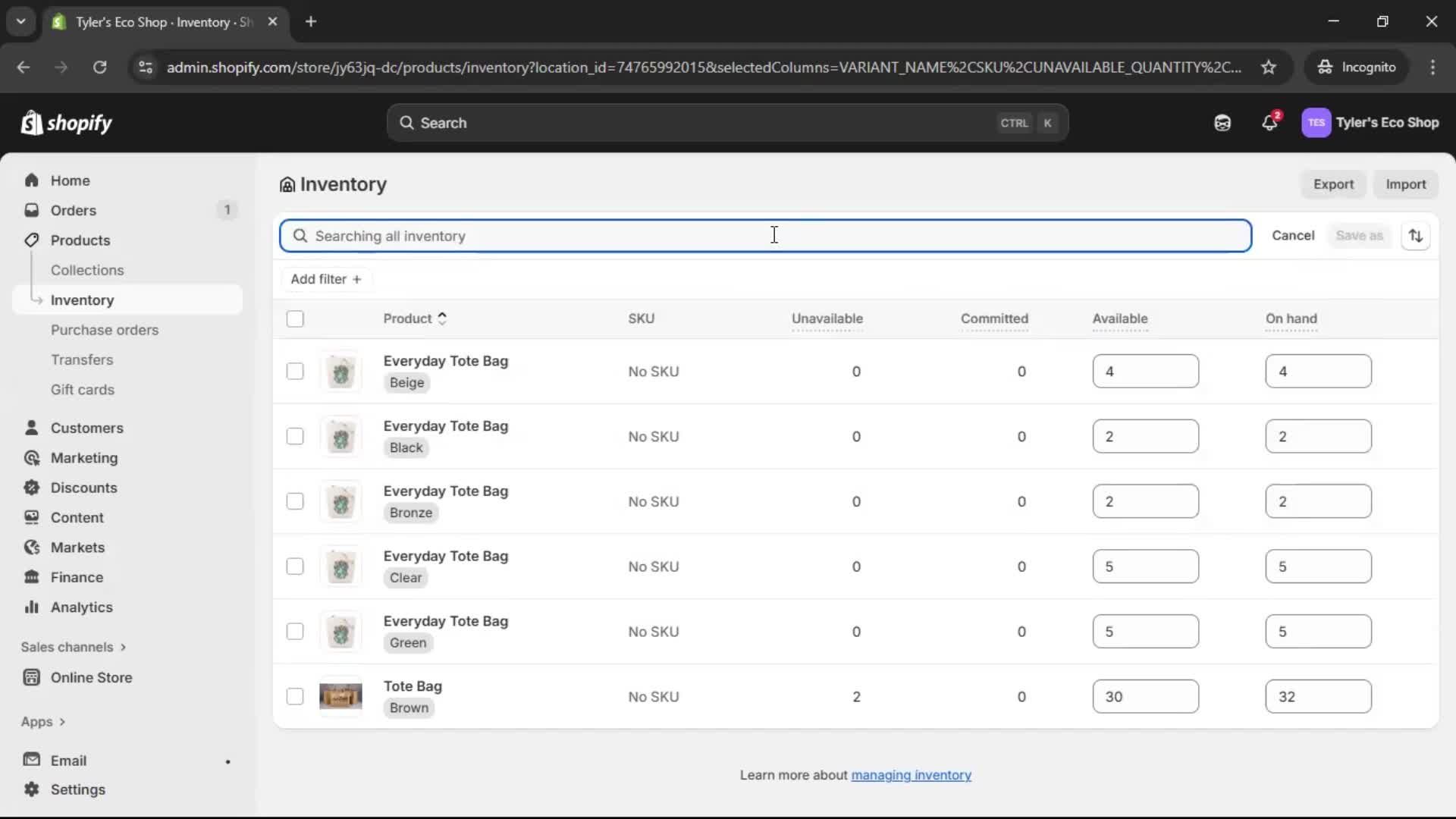Open the Marketing section
This screenshot has height=819, width=1456.
83,458
